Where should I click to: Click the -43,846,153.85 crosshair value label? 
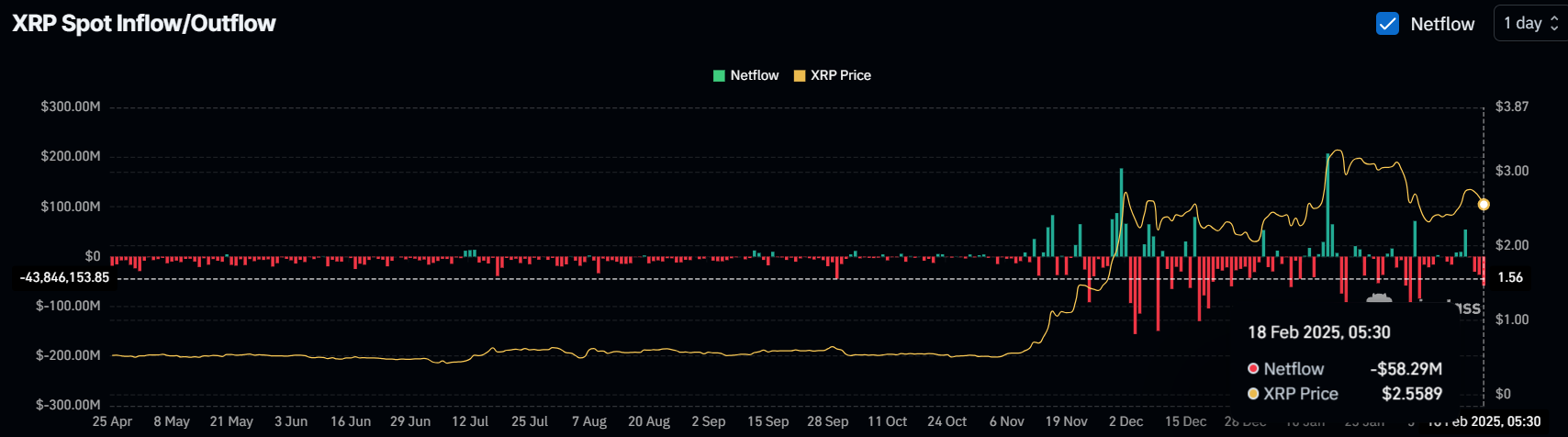pyautogui.click(x=65, y=277)
